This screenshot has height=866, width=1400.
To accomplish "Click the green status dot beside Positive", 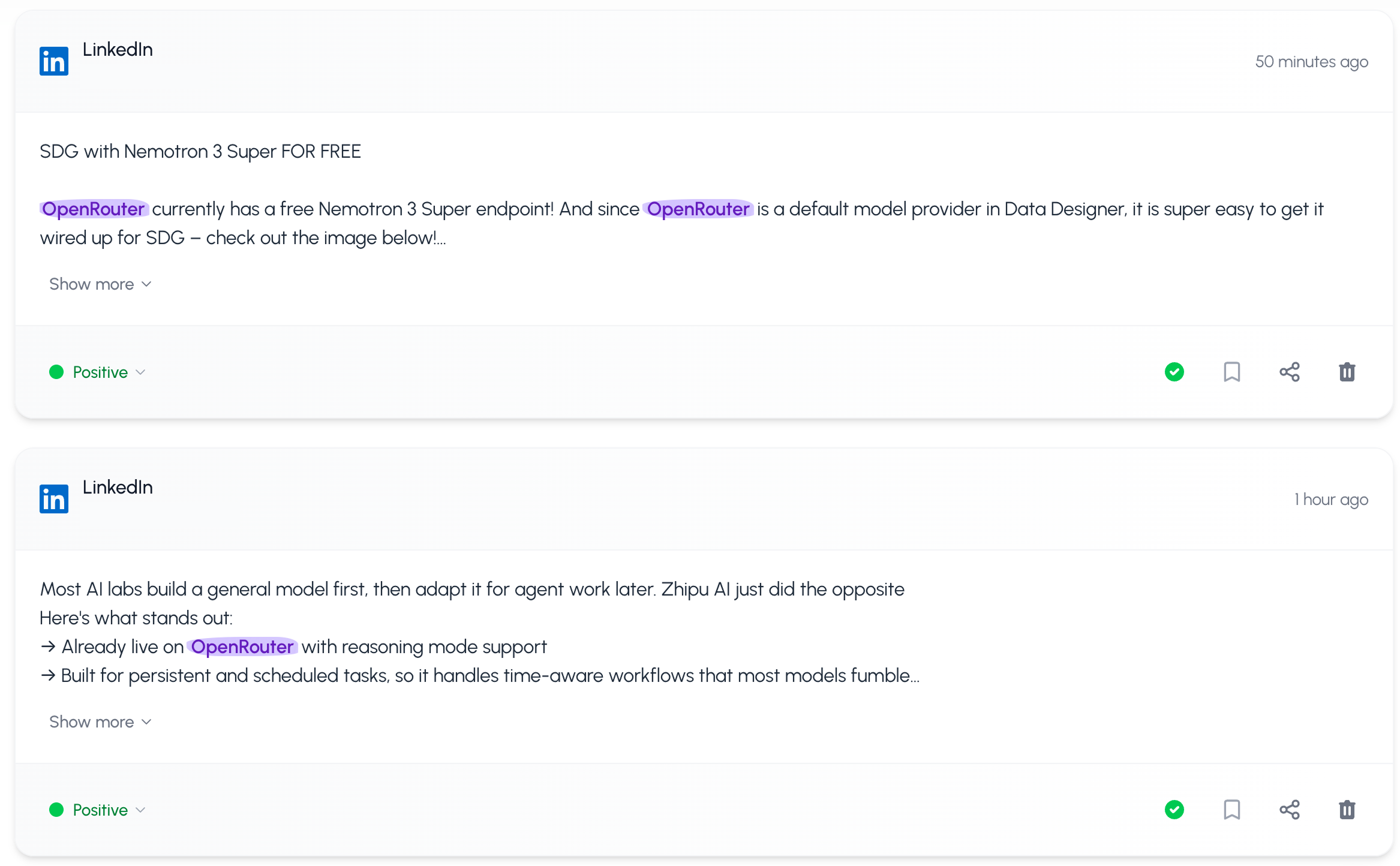I will (x=56, y=372).
